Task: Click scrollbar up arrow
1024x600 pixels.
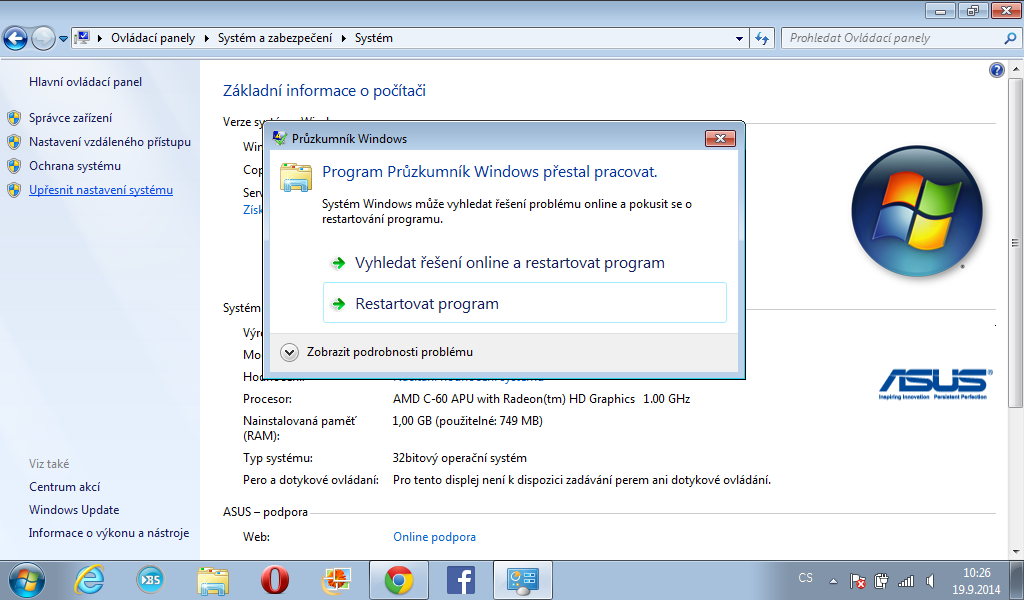Action: pos(1016,69)
